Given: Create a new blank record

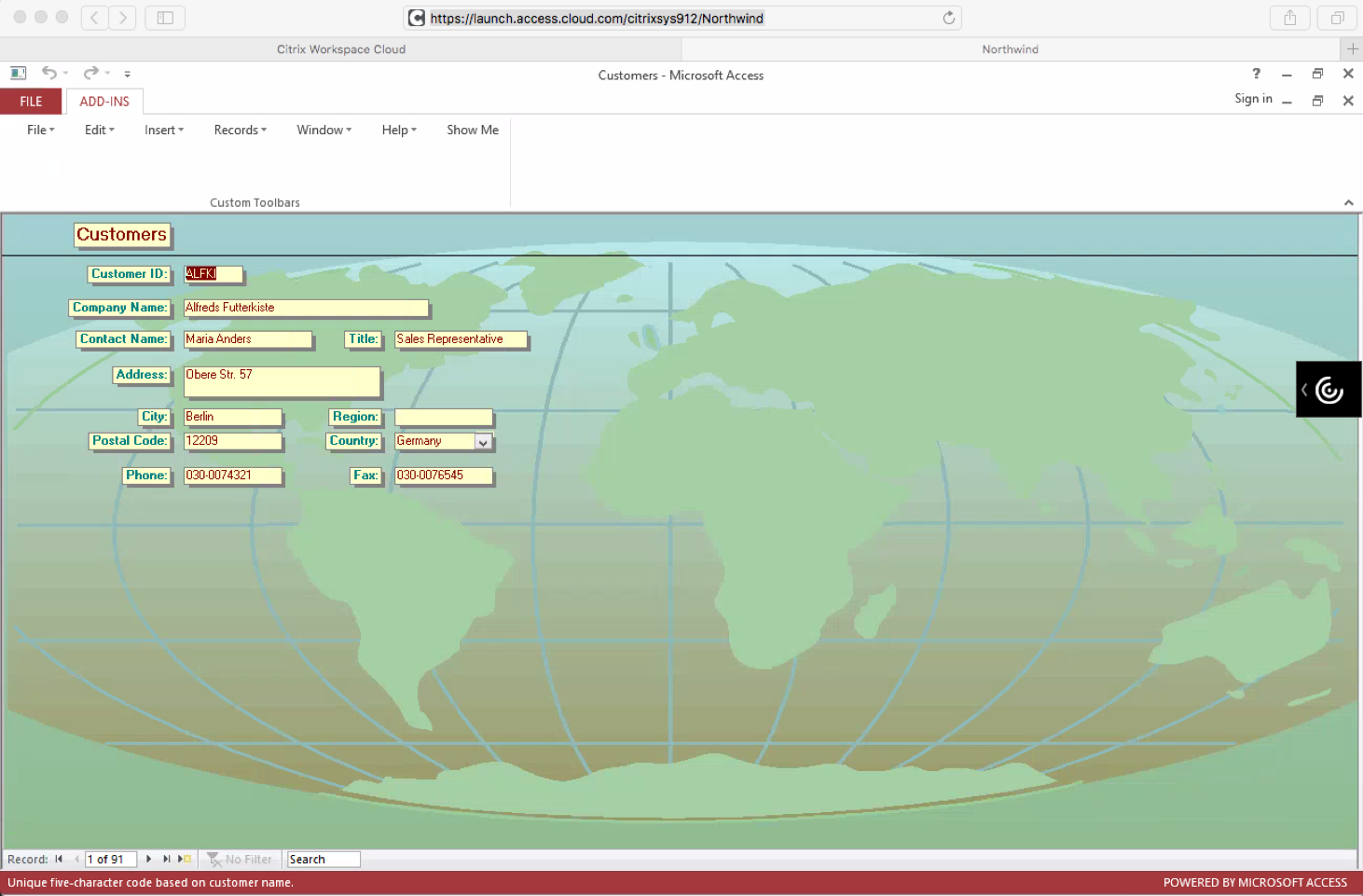Looking at the screenshot, I should pos(185,859).
